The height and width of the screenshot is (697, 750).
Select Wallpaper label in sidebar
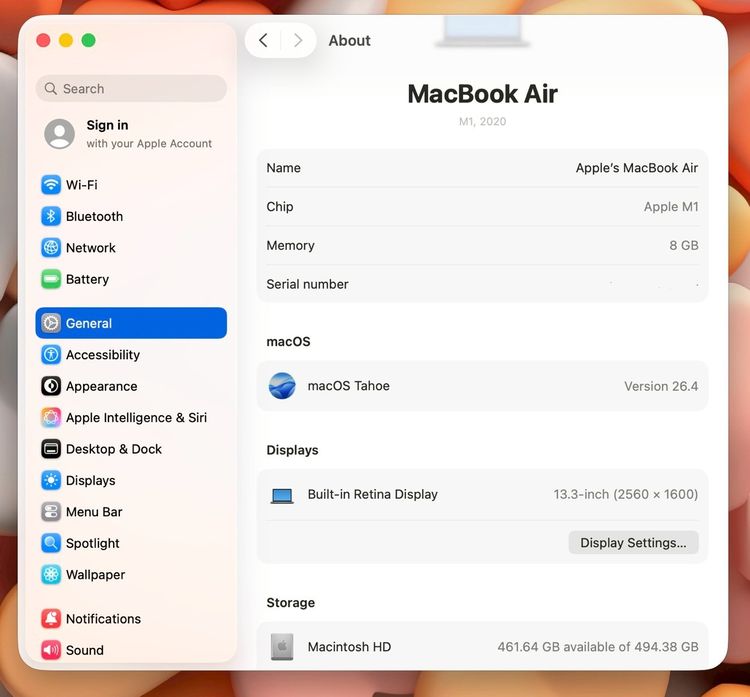(x=96, y=575)
